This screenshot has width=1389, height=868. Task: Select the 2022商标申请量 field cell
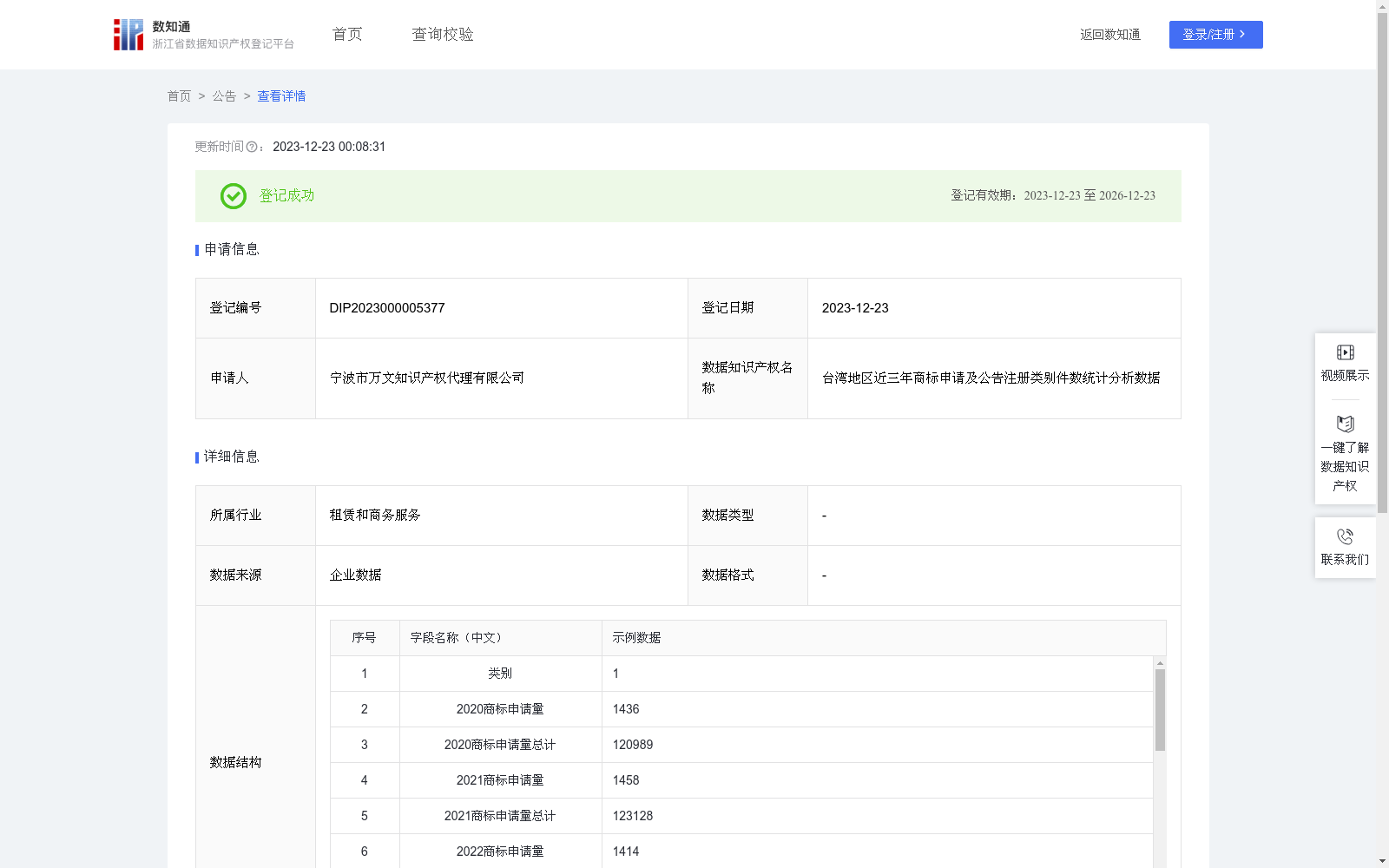click(500, 852)
